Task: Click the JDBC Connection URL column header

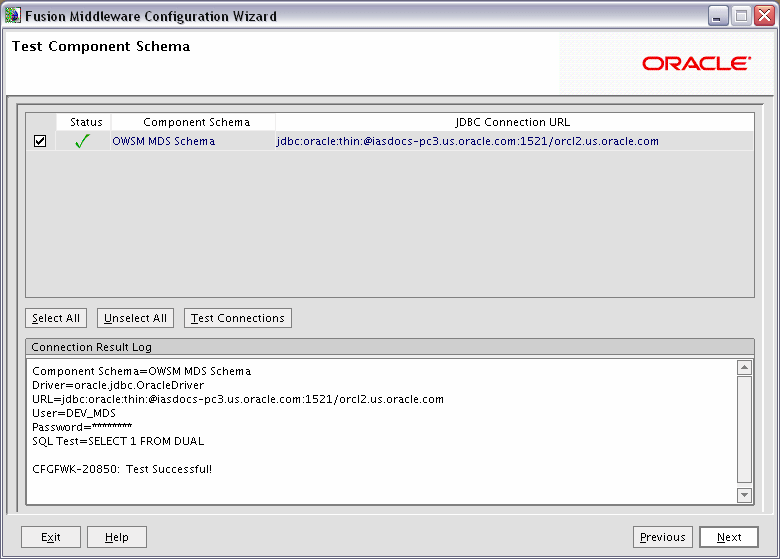Action: pos(515,122)
